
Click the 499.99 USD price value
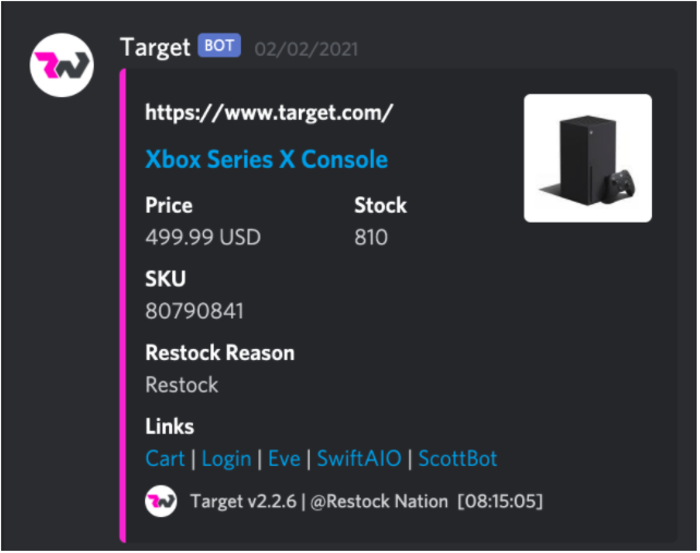click(x=203, y=237)
